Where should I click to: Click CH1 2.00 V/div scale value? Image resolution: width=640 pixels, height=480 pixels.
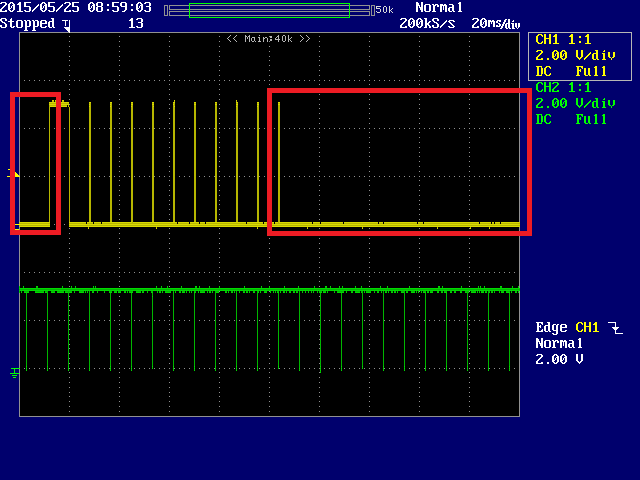pyautogui.click(x=575, y=55)
